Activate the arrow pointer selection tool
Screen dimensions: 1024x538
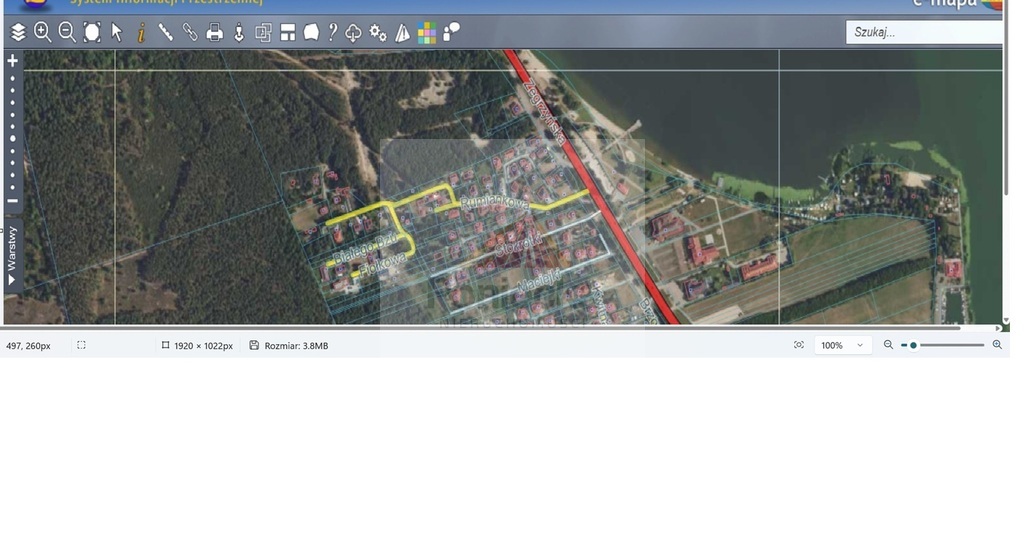point(116,32)
